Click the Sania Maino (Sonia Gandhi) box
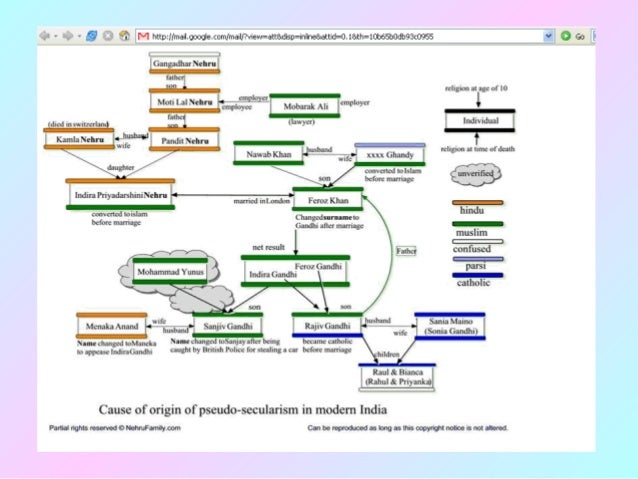The width and height of the screenshot is (638, 479). tap(450, 326)
